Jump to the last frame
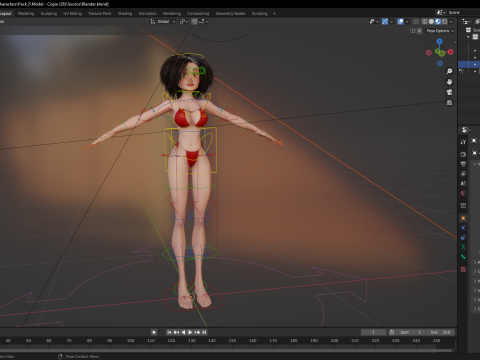This screenshot has width=480, height=360. (x=204, y=332)
